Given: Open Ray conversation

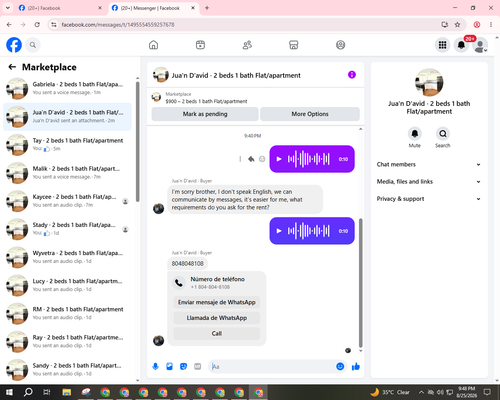Looking at the screenshot, I should tap(67, 341).
